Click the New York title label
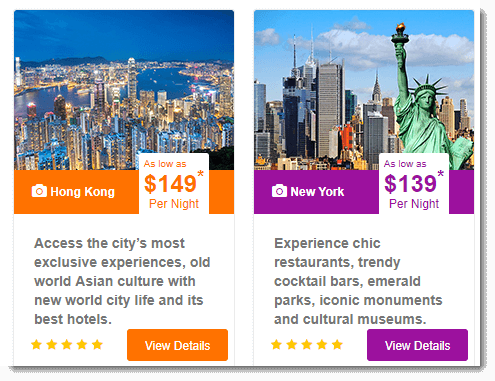 [317, 192]
